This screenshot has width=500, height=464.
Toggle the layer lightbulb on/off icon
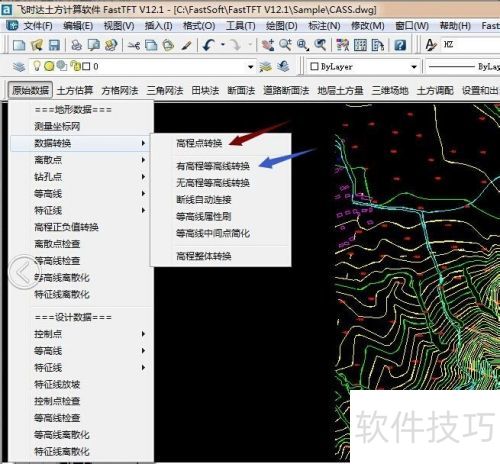[37, 66]
